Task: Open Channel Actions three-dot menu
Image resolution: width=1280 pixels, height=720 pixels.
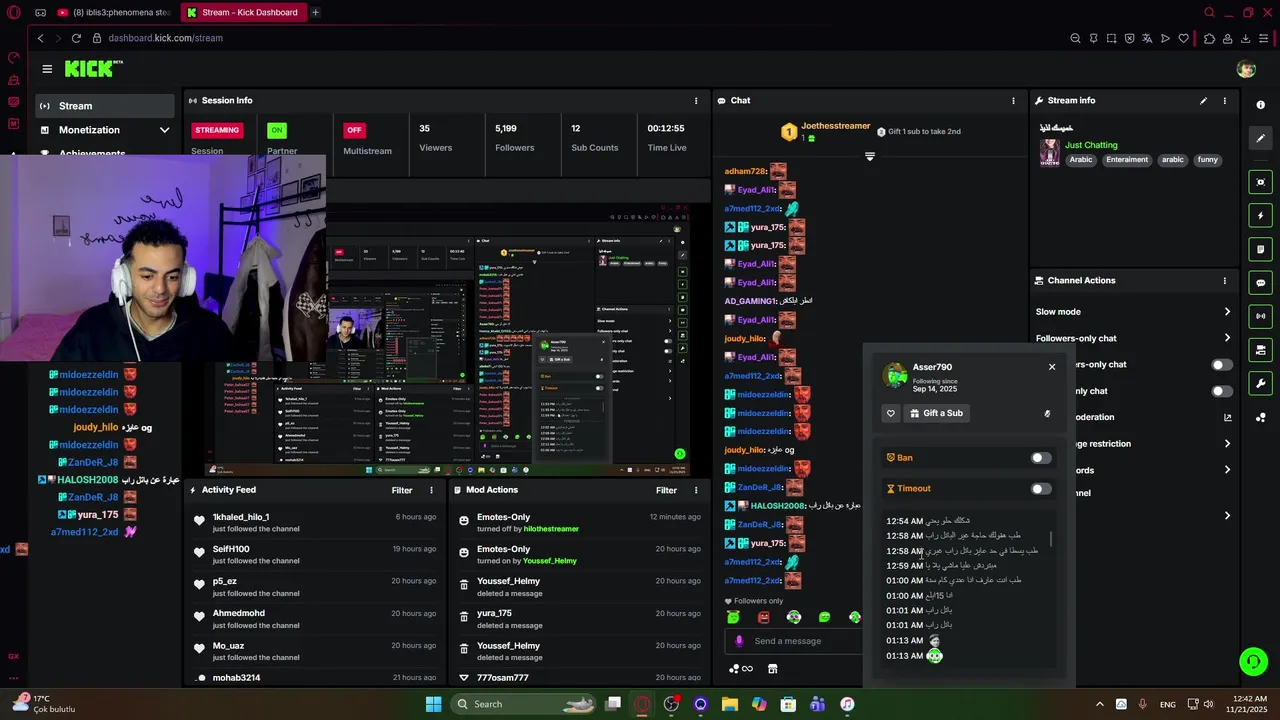Action: (1224, 281)
